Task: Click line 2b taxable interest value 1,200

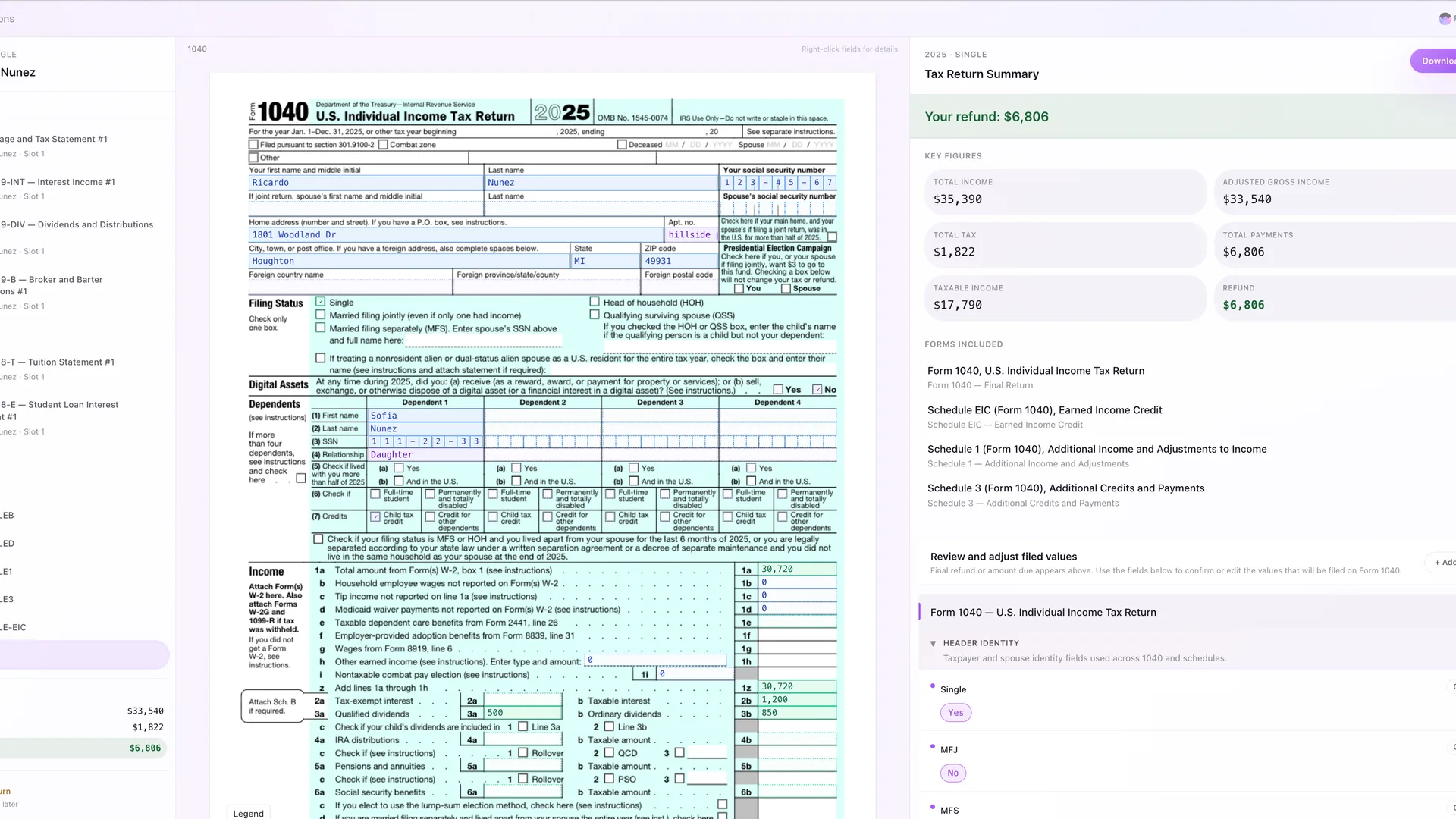Action: pos(797,700)
